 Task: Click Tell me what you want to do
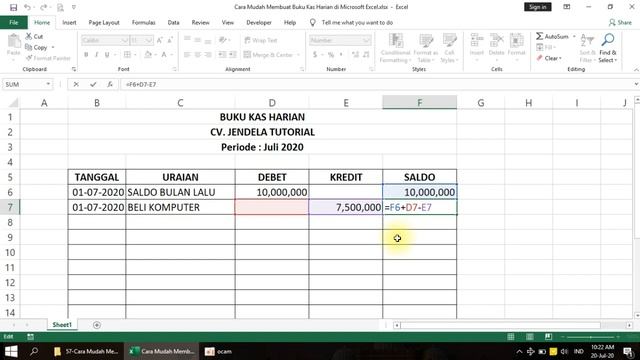click(x=357, y=22)
